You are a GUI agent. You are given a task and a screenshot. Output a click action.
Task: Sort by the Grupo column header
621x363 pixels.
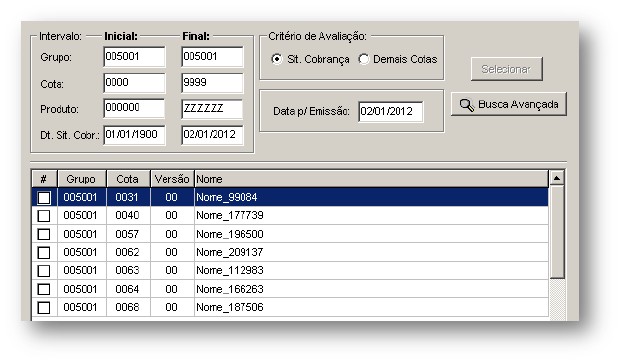(82, 179)
